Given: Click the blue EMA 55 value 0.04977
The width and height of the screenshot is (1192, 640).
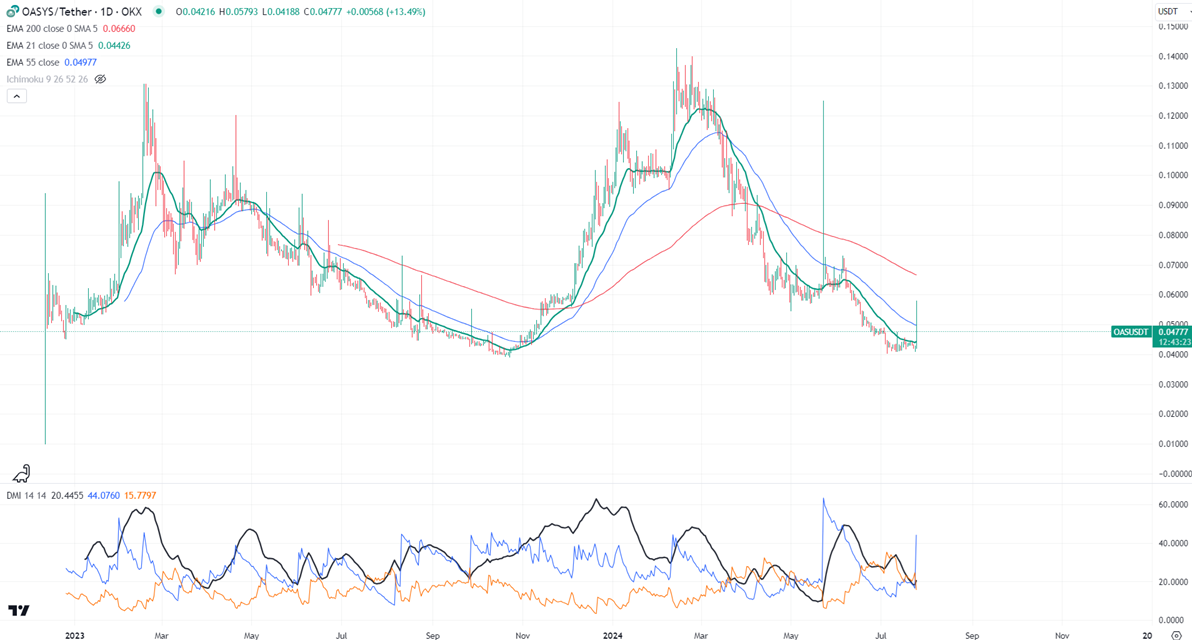Looking at the screenshot, I should click(x=81, y=62).
